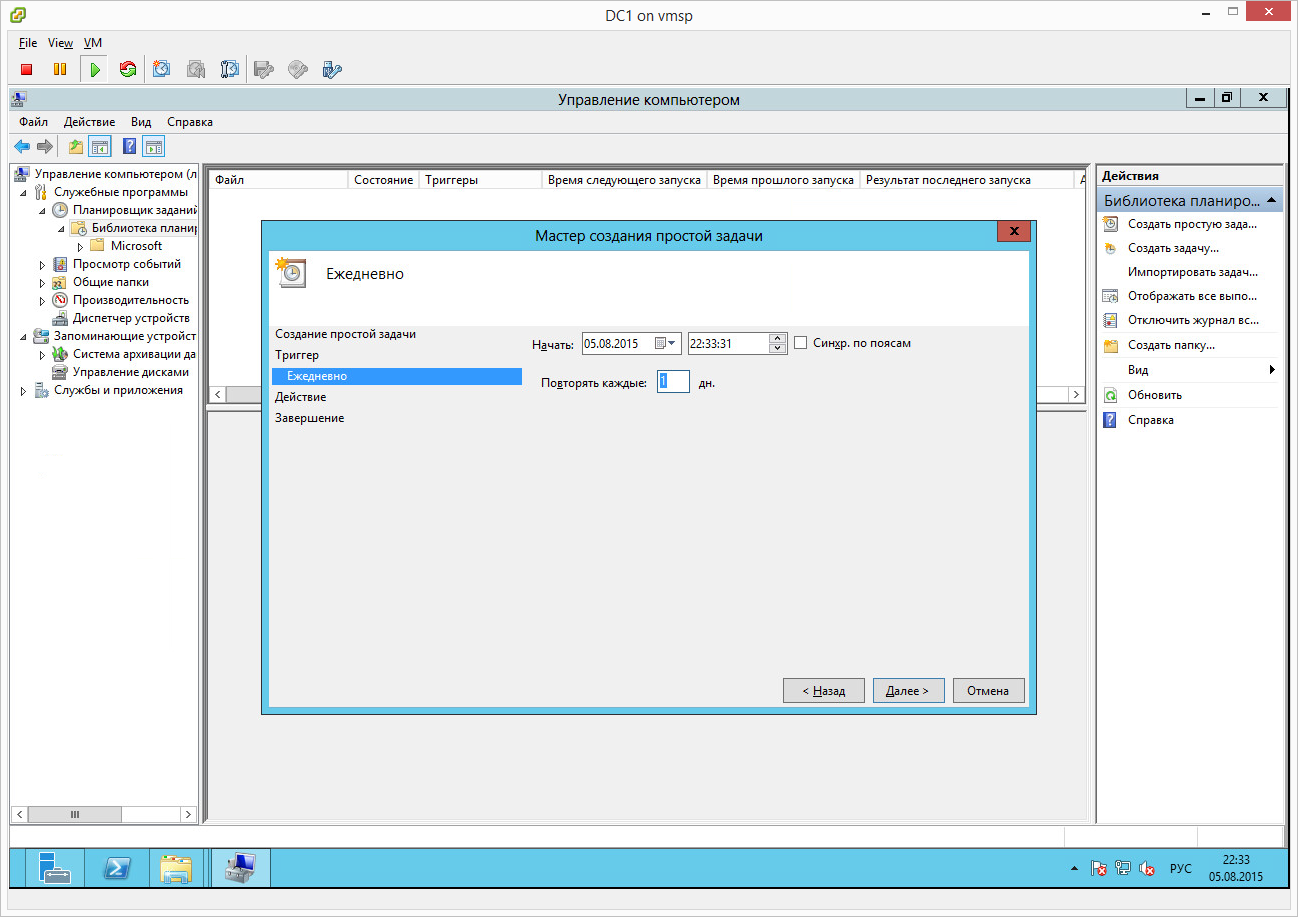Click Обновить in the Actions pane
Image resolution: width=1298 pixels, height=917 pixels.
click(1155, 395)
